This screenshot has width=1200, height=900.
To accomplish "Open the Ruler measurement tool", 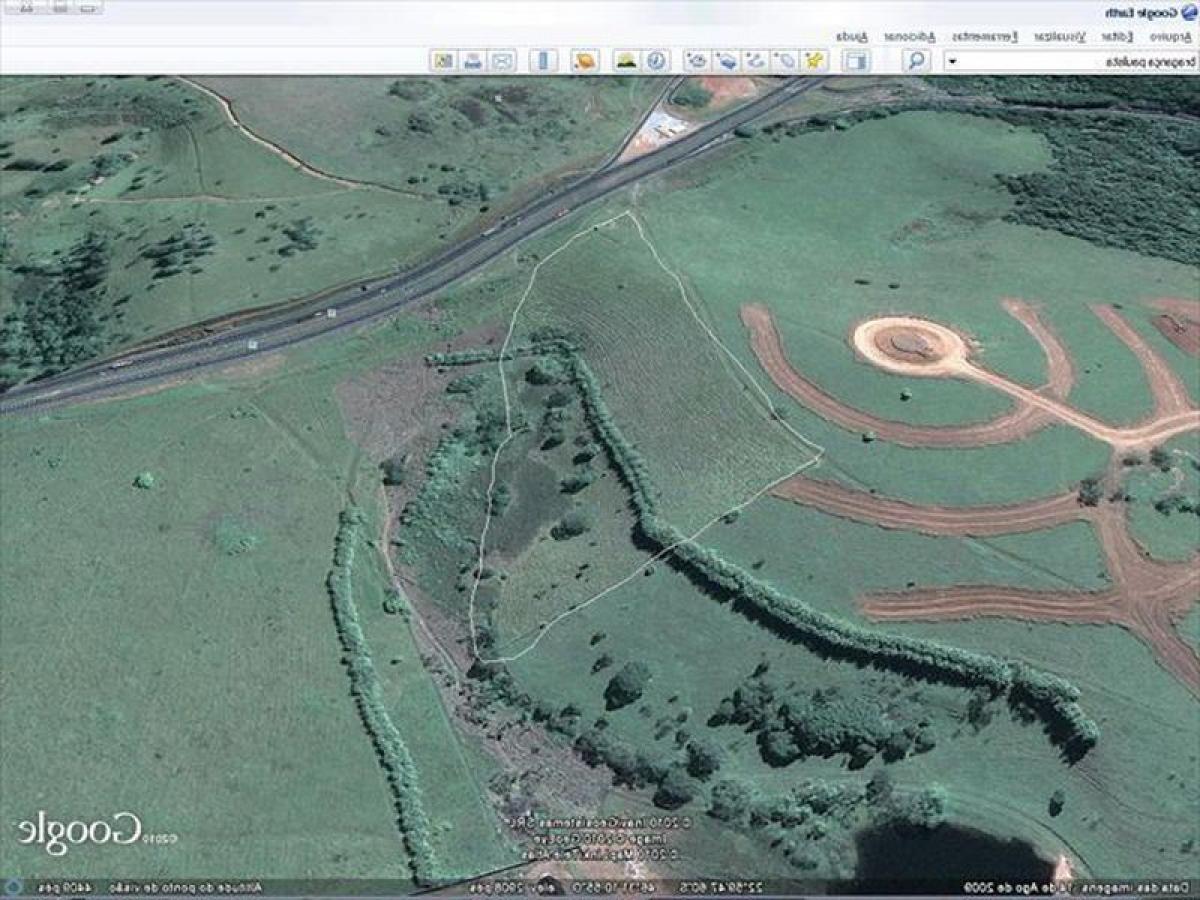I will (543, 58).
